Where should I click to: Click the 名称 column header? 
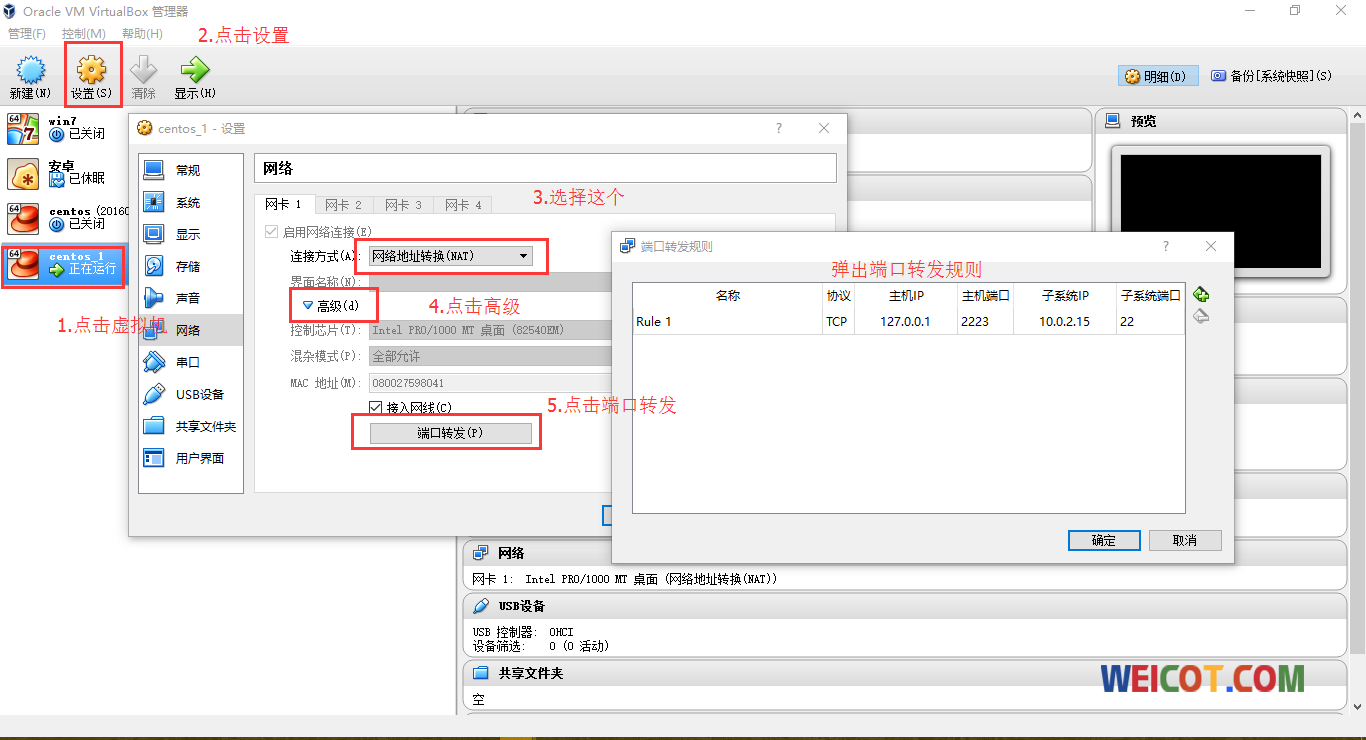pyautogui.click(x=727, y=296)
